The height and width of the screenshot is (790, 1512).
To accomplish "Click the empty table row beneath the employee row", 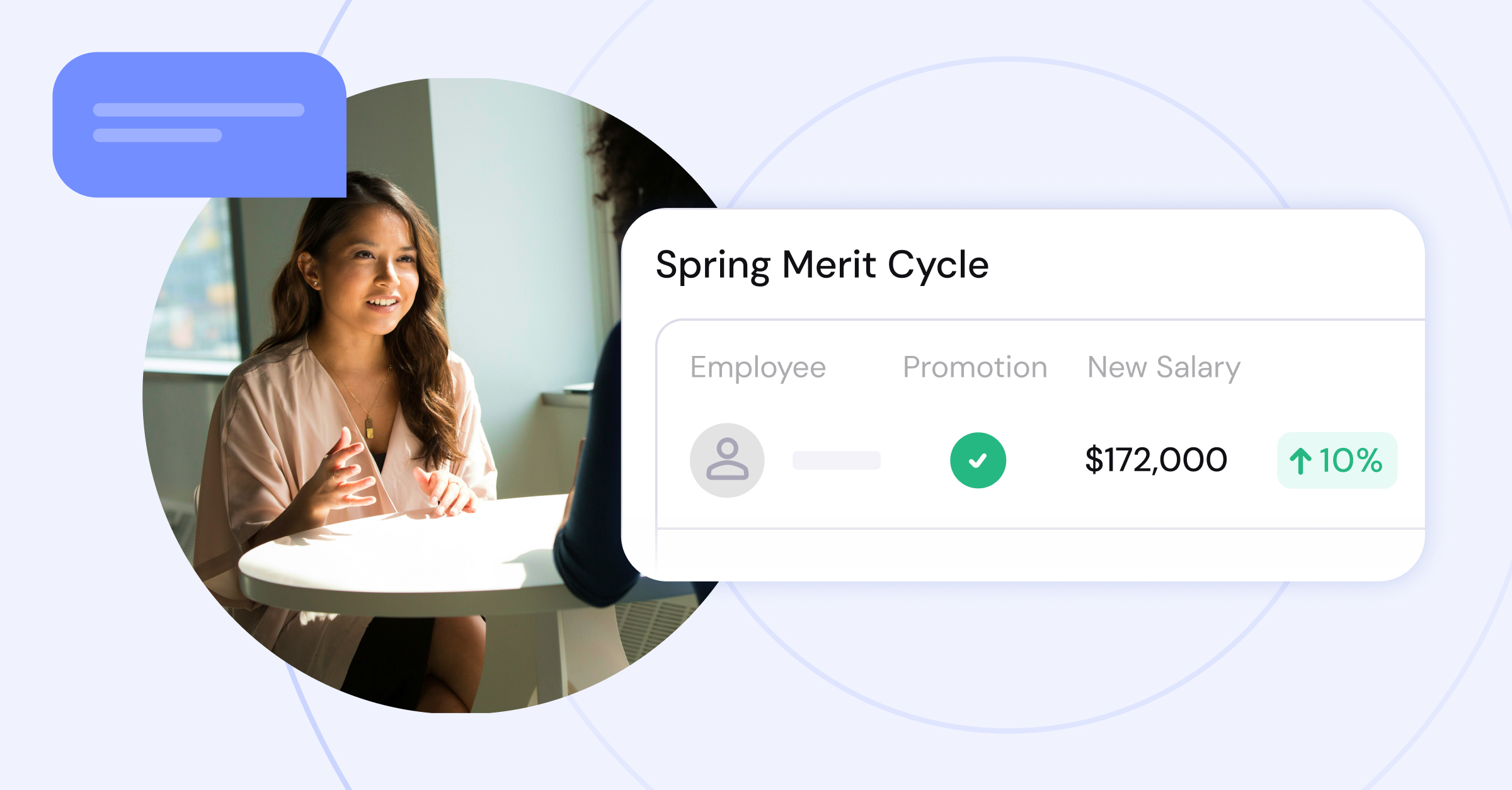I will point(1041,554).
